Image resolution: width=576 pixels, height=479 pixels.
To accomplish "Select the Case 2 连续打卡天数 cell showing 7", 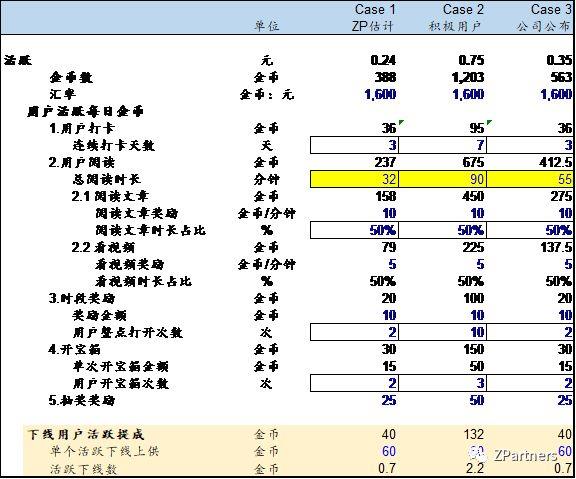I will tap(442, 145).
